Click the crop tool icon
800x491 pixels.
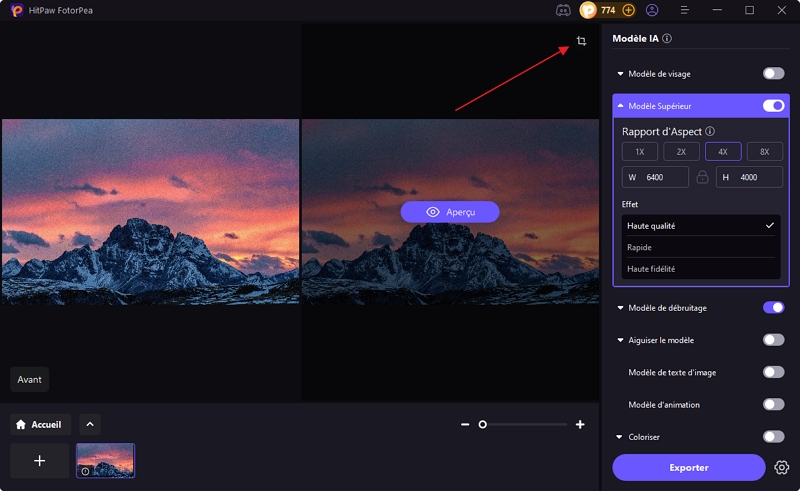(x=581, y=42)
